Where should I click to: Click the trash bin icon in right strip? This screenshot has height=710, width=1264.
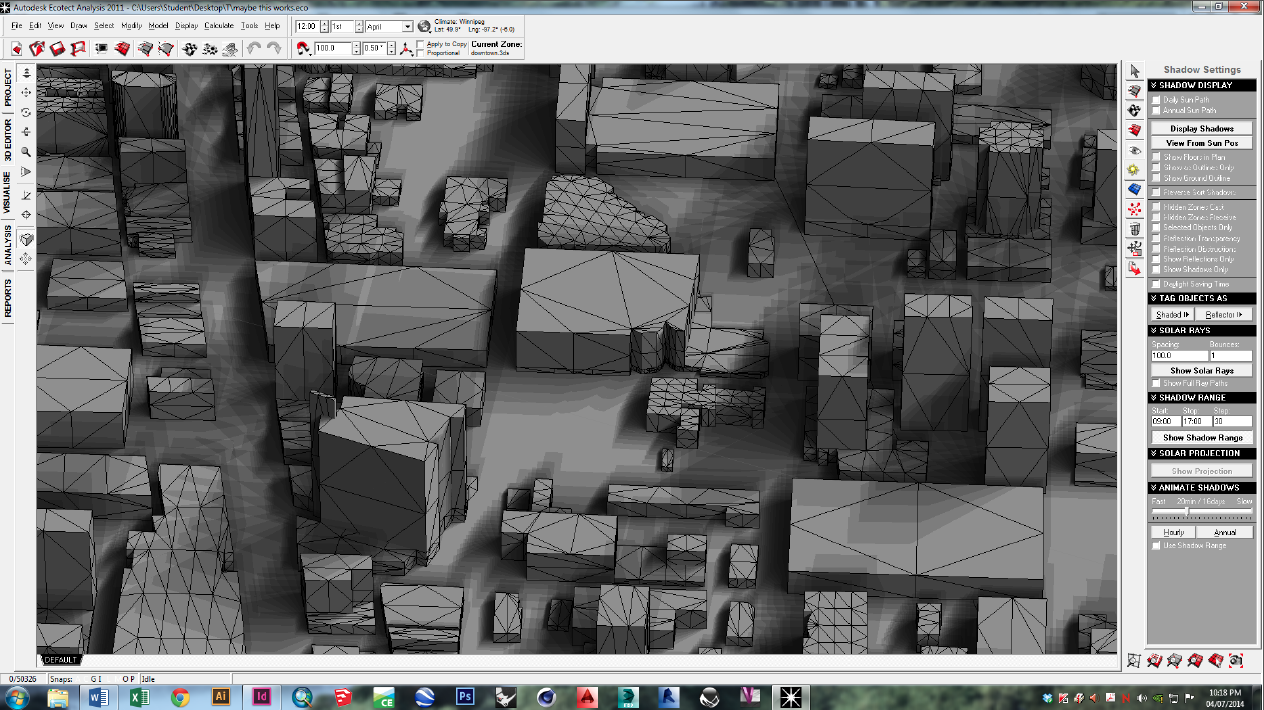click(x=1135, y=229)
